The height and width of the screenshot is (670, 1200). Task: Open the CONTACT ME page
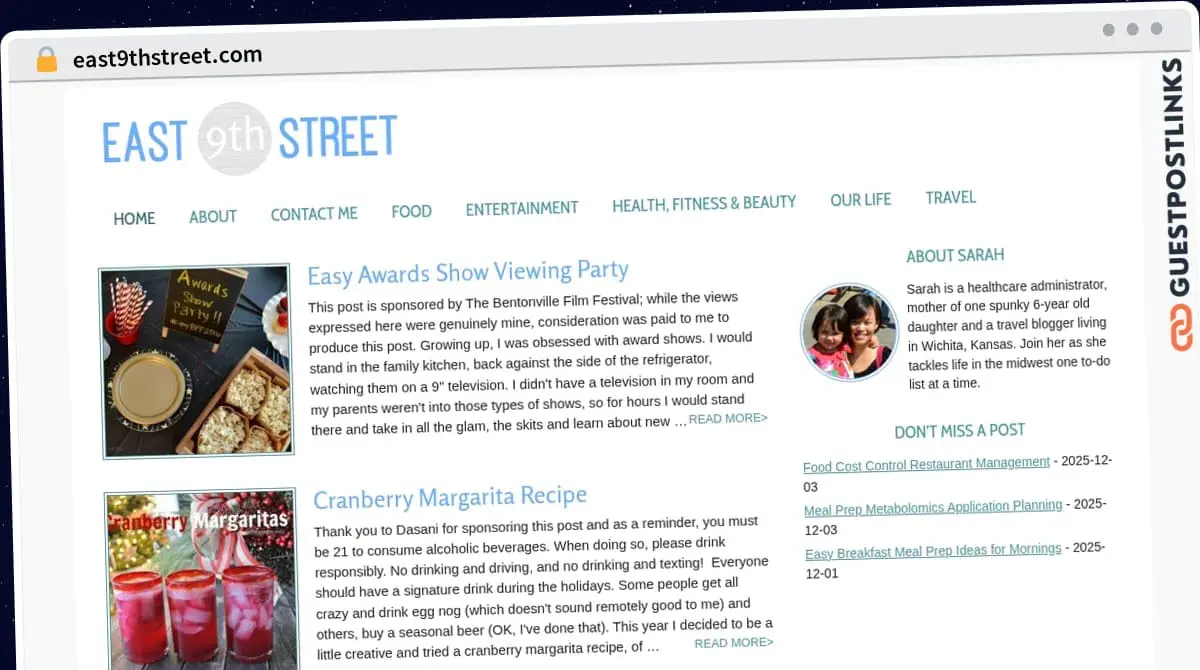tap(314, 213)
